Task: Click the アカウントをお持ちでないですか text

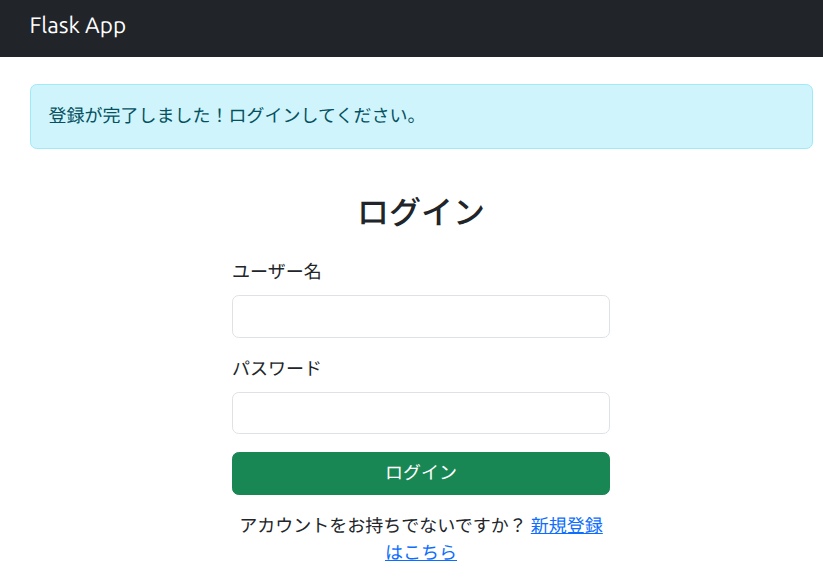Action: coord(382,526)
